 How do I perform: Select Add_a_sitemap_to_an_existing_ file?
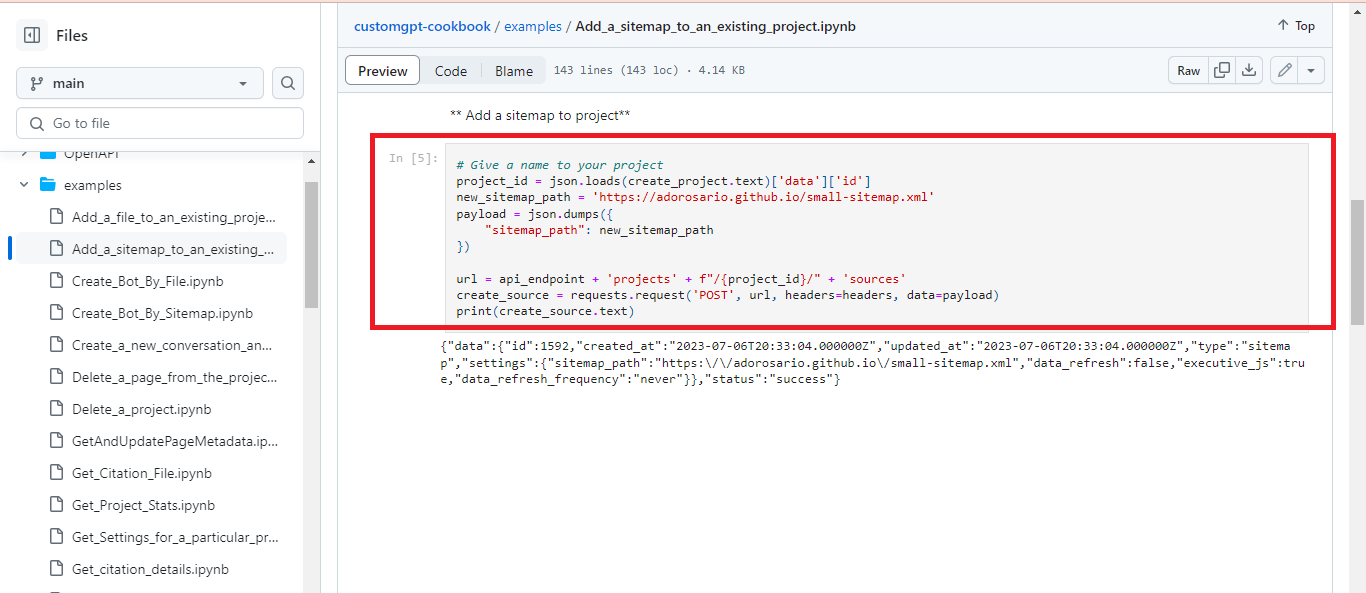[172, 249]
